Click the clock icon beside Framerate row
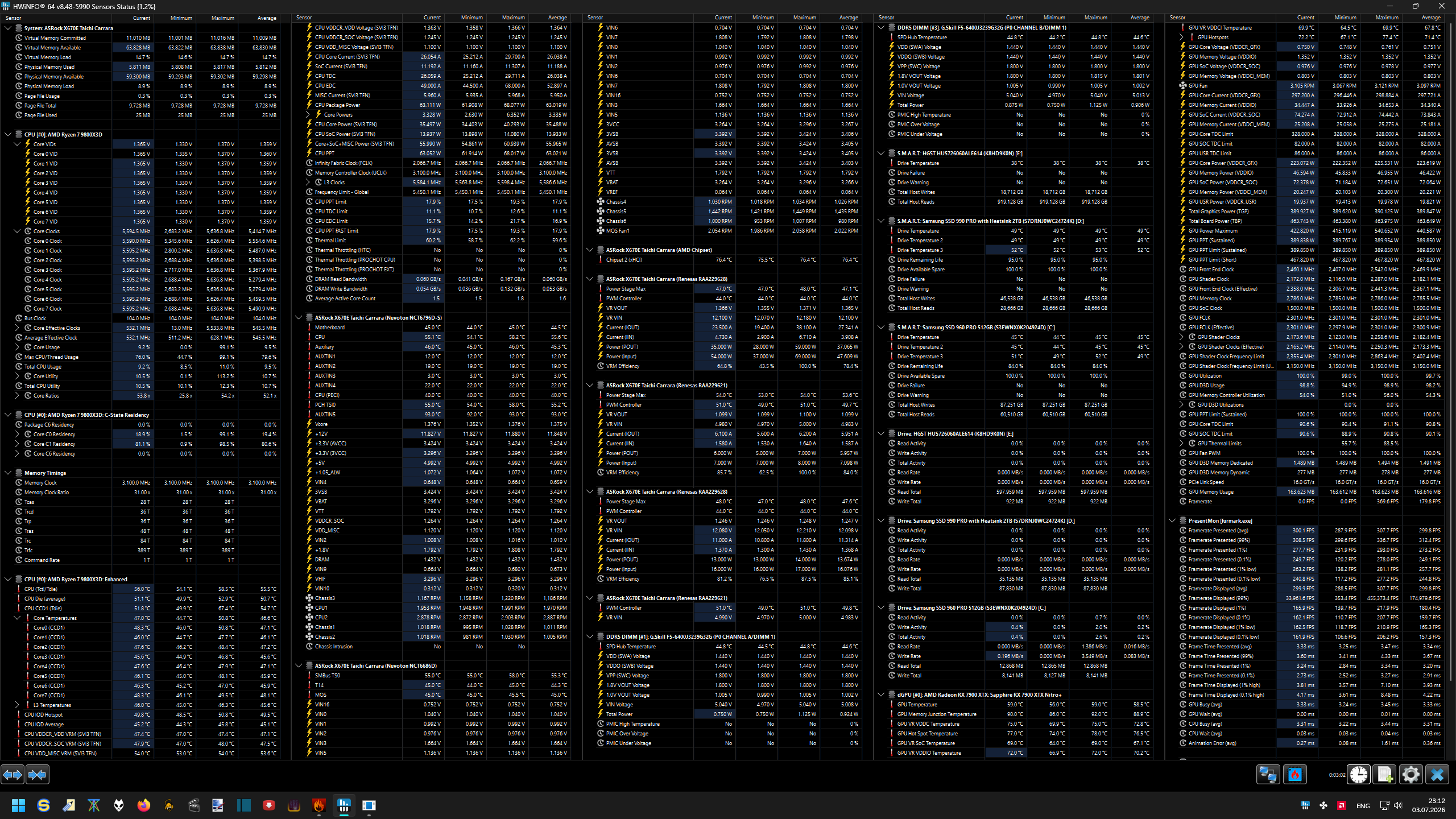 coord(1183,502)
